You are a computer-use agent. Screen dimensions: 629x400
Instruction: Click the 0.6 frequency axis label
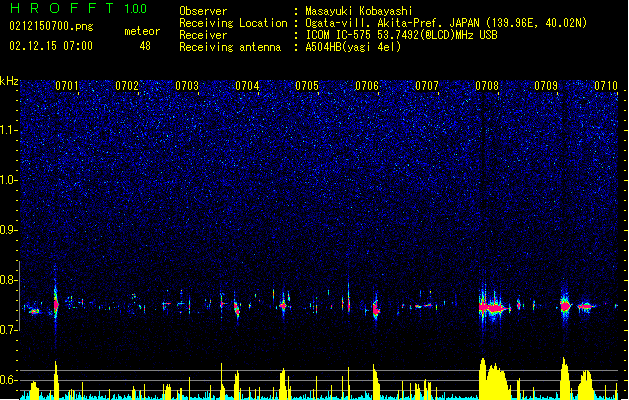(9, 380)
